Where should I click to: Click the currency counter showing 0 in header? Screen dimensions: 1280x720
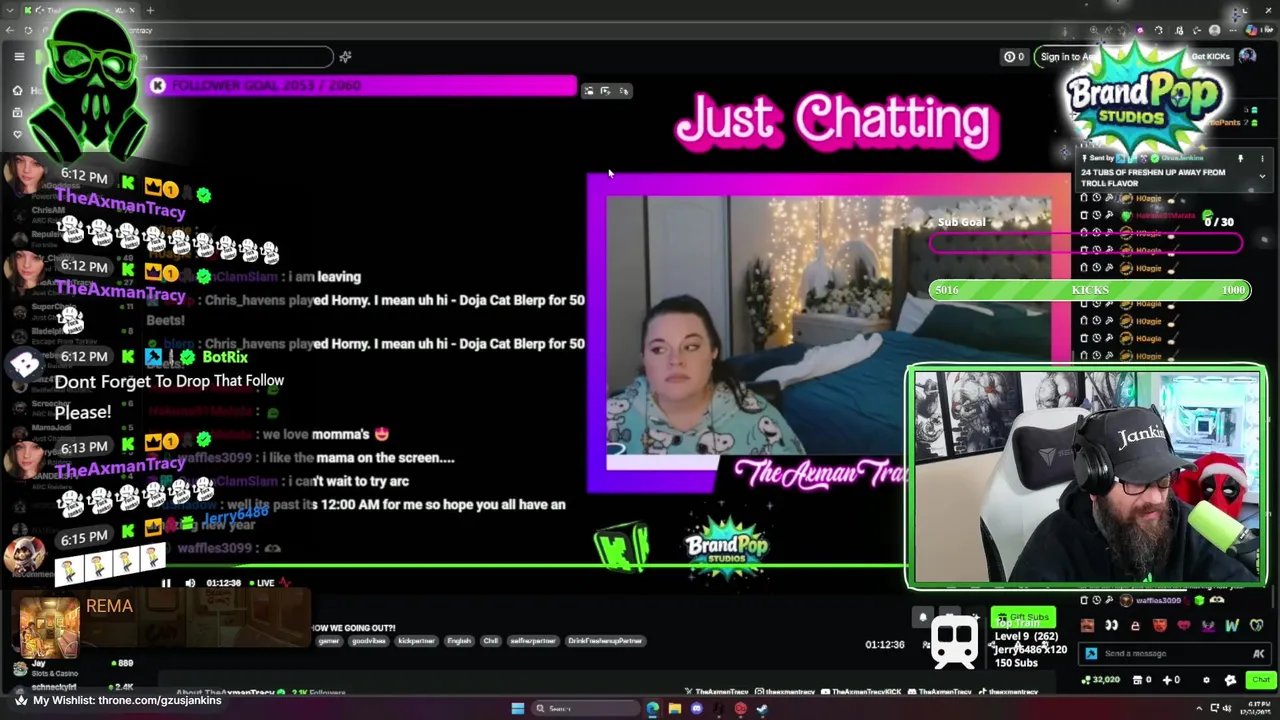[x=1014, y=57]
